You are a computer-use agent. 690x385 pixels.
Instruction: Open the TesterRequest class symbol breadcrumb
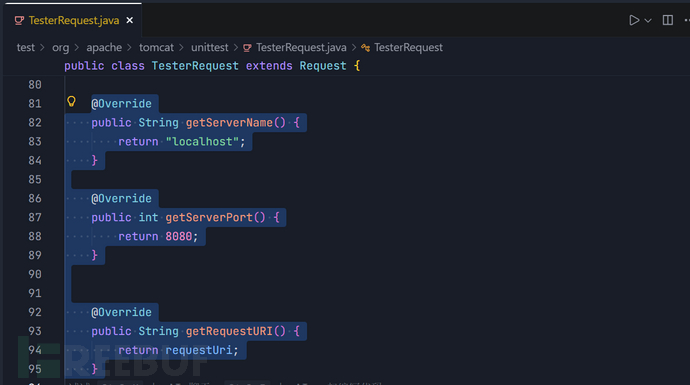pos(408,48)
